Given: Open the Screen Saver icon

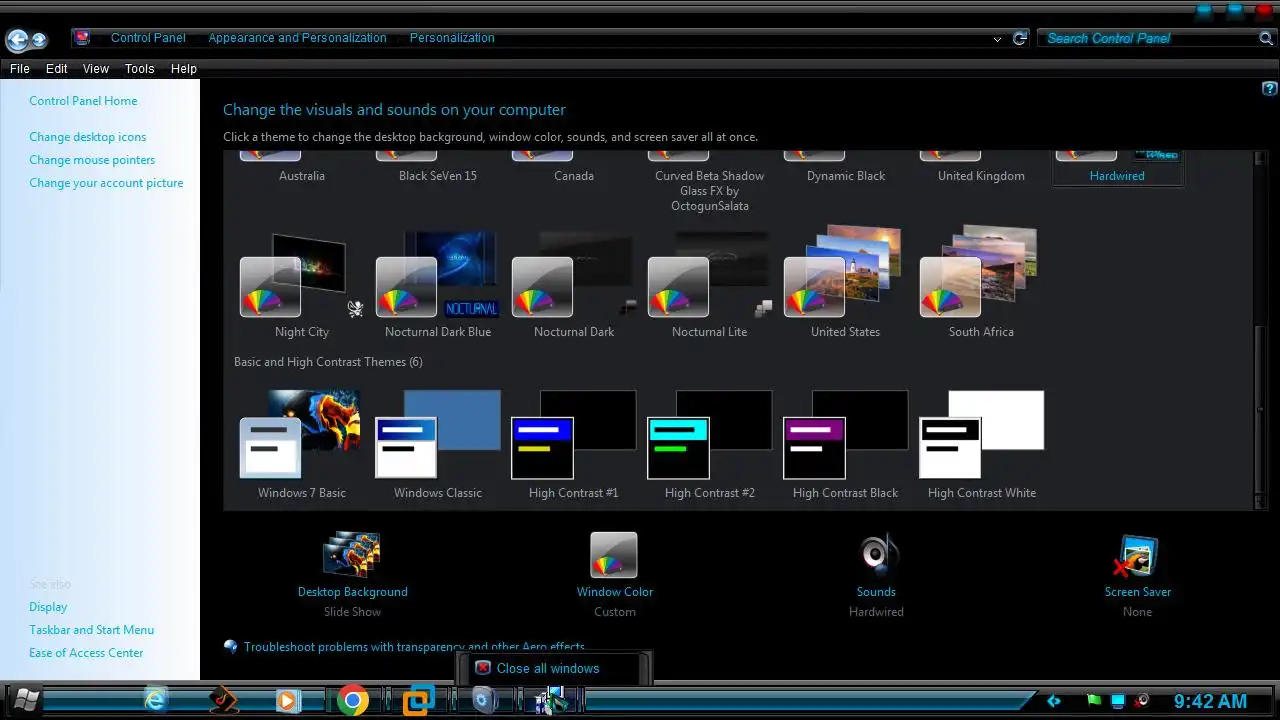Looking at the screenshot, I should [1137, 556].
